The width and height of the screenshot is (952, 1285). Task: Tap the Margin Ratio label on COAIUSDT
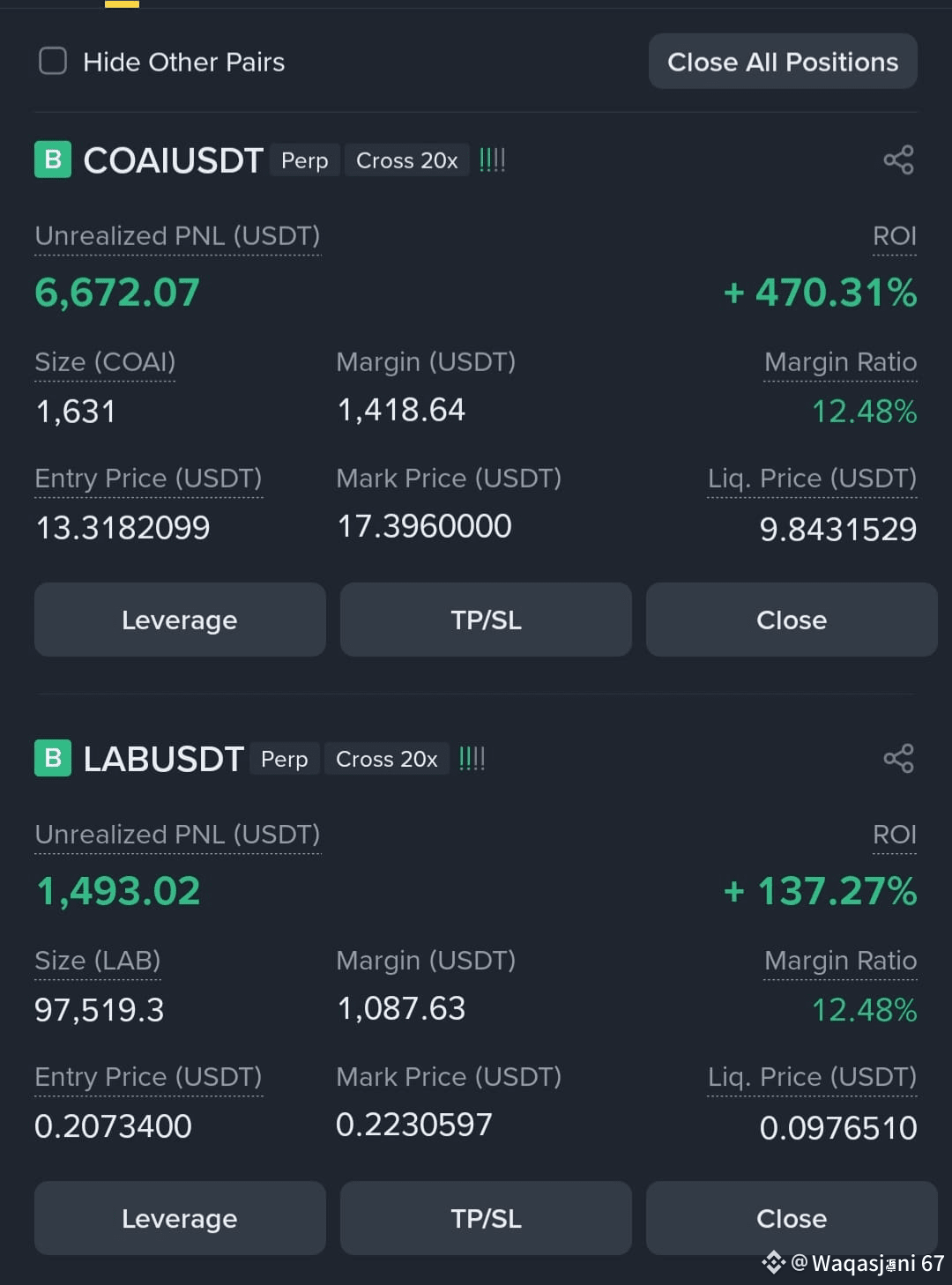tap(841, 362)
